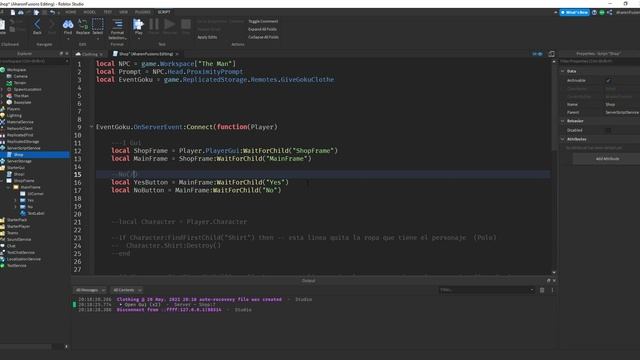
Task: Select ServerScriptService in Explorer
Action: 24,148
